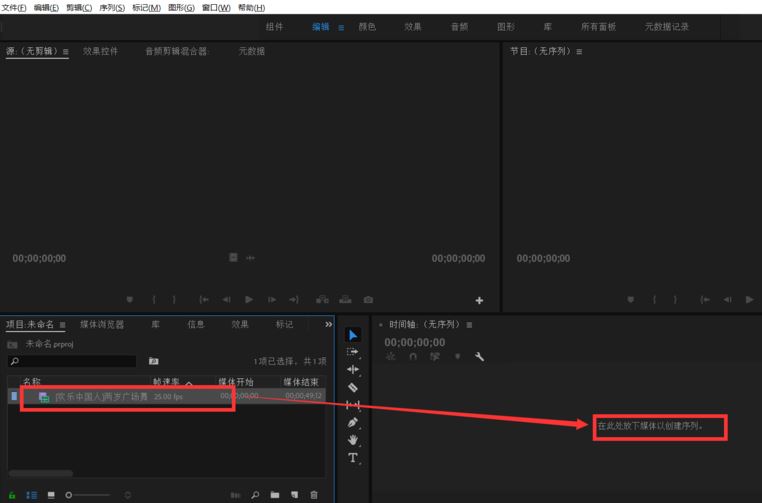Toggle Linked Selection in timeline

click(434, 357)
